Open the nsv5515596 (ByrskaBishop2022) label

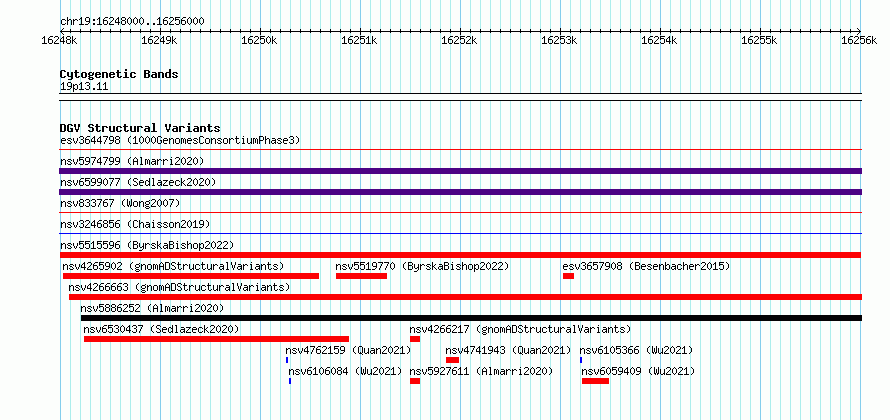pyautogui.click(x=147, y=245)
